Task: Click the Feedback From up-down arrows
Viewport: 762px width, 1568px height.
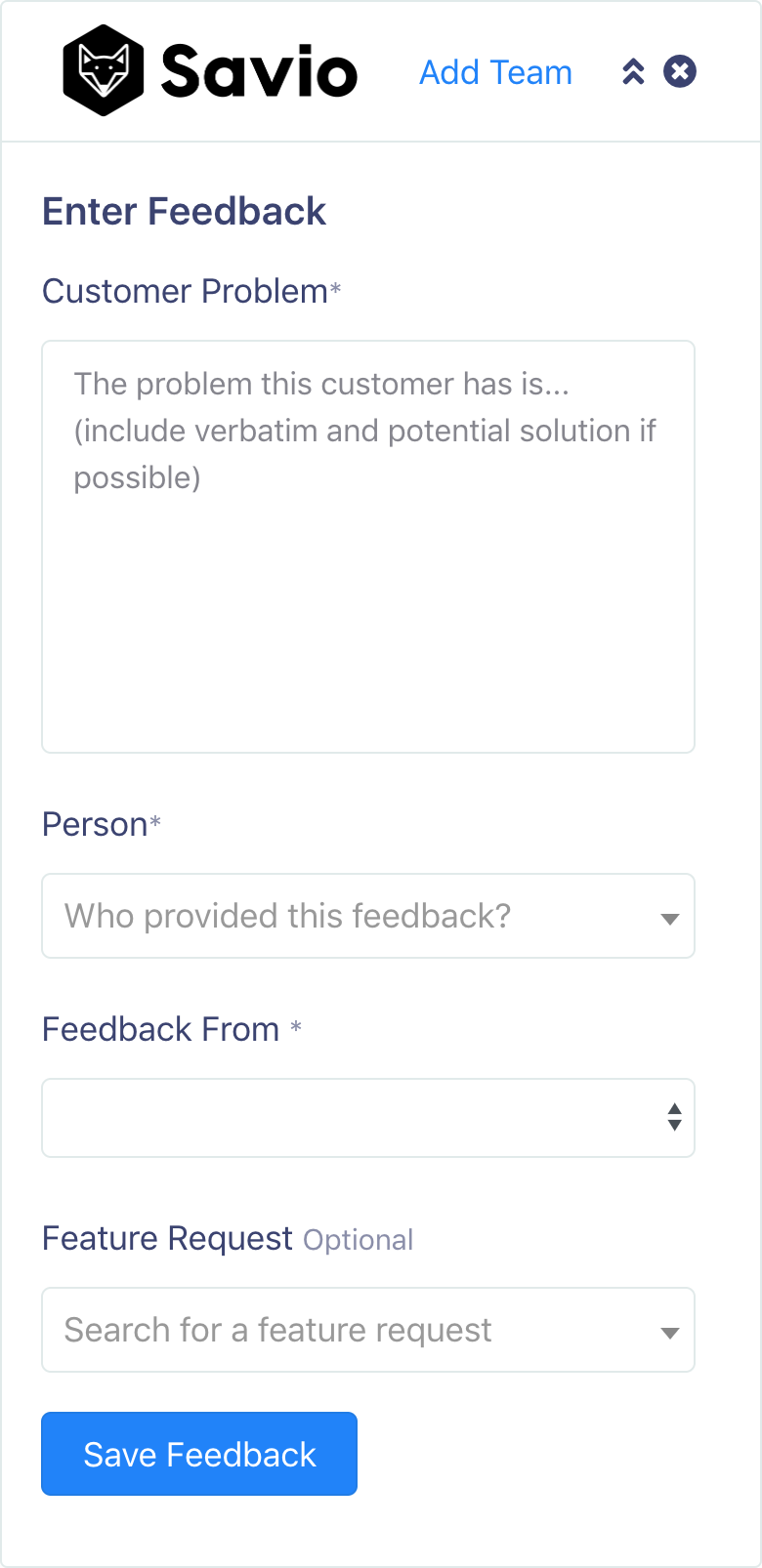Action: (674, 1117)
